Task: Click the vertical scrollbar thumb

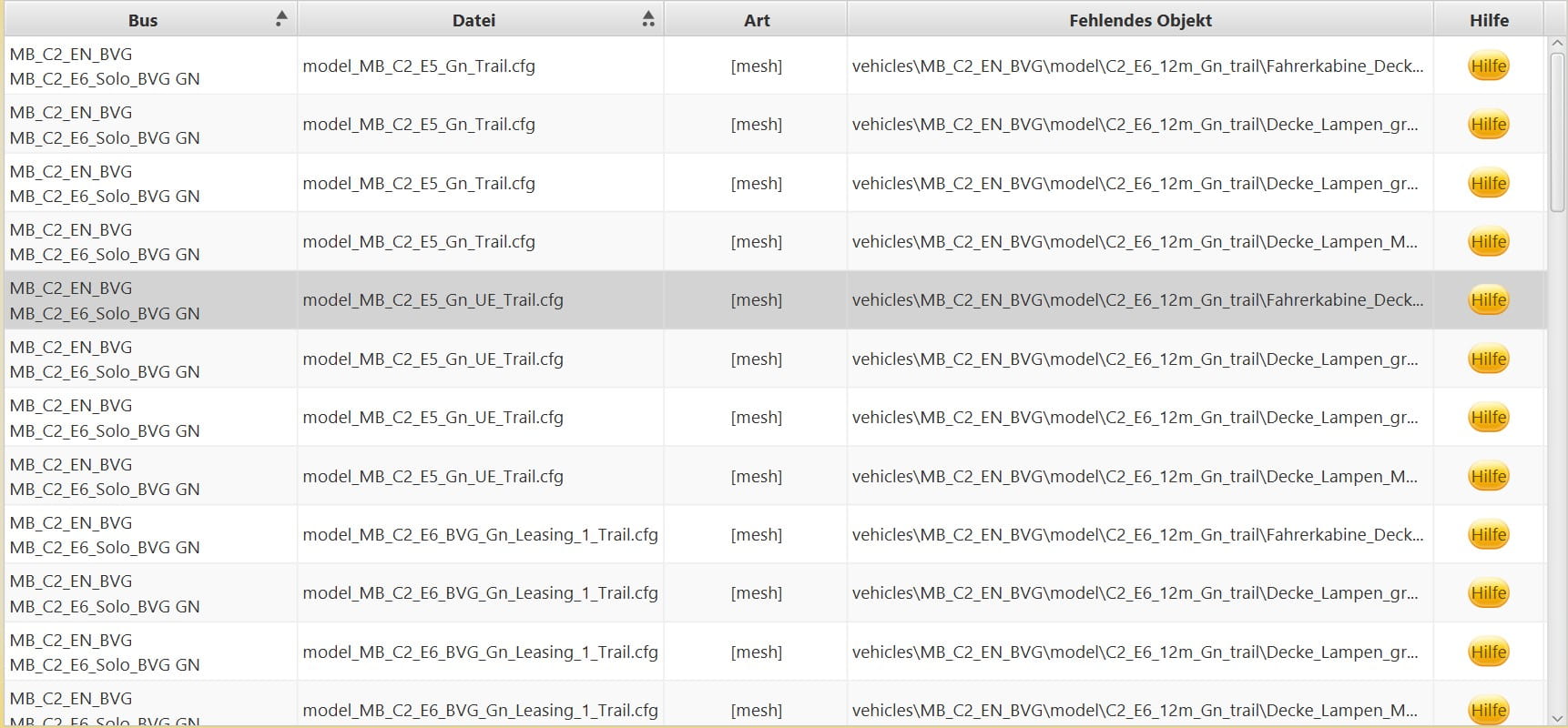Action: [1556, 132]
